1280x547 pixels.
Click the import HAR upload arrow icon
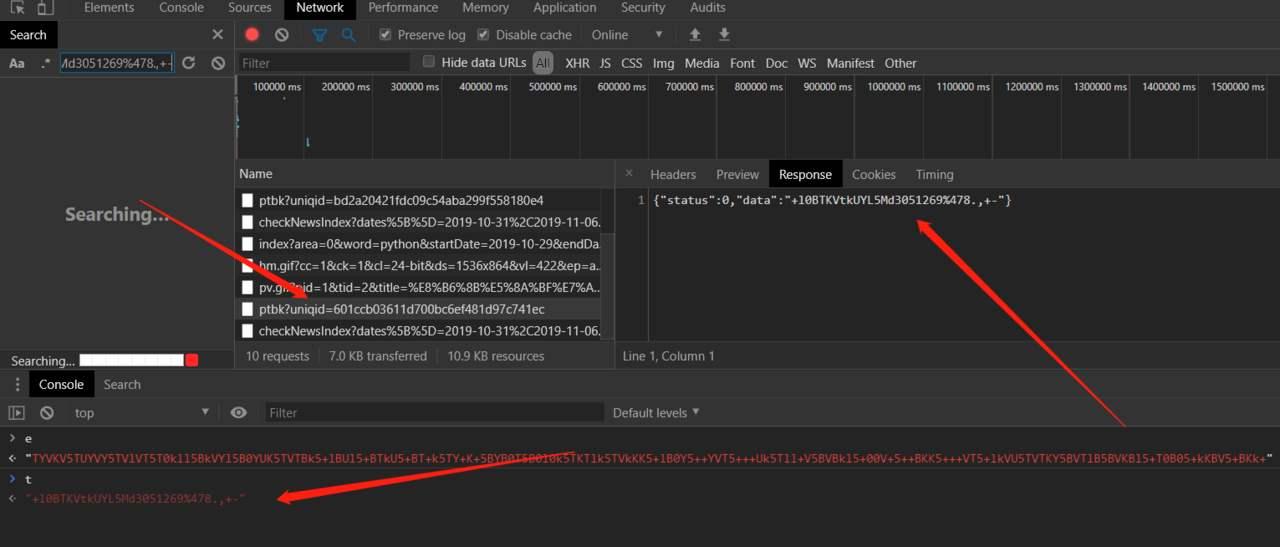pos(695,34)
